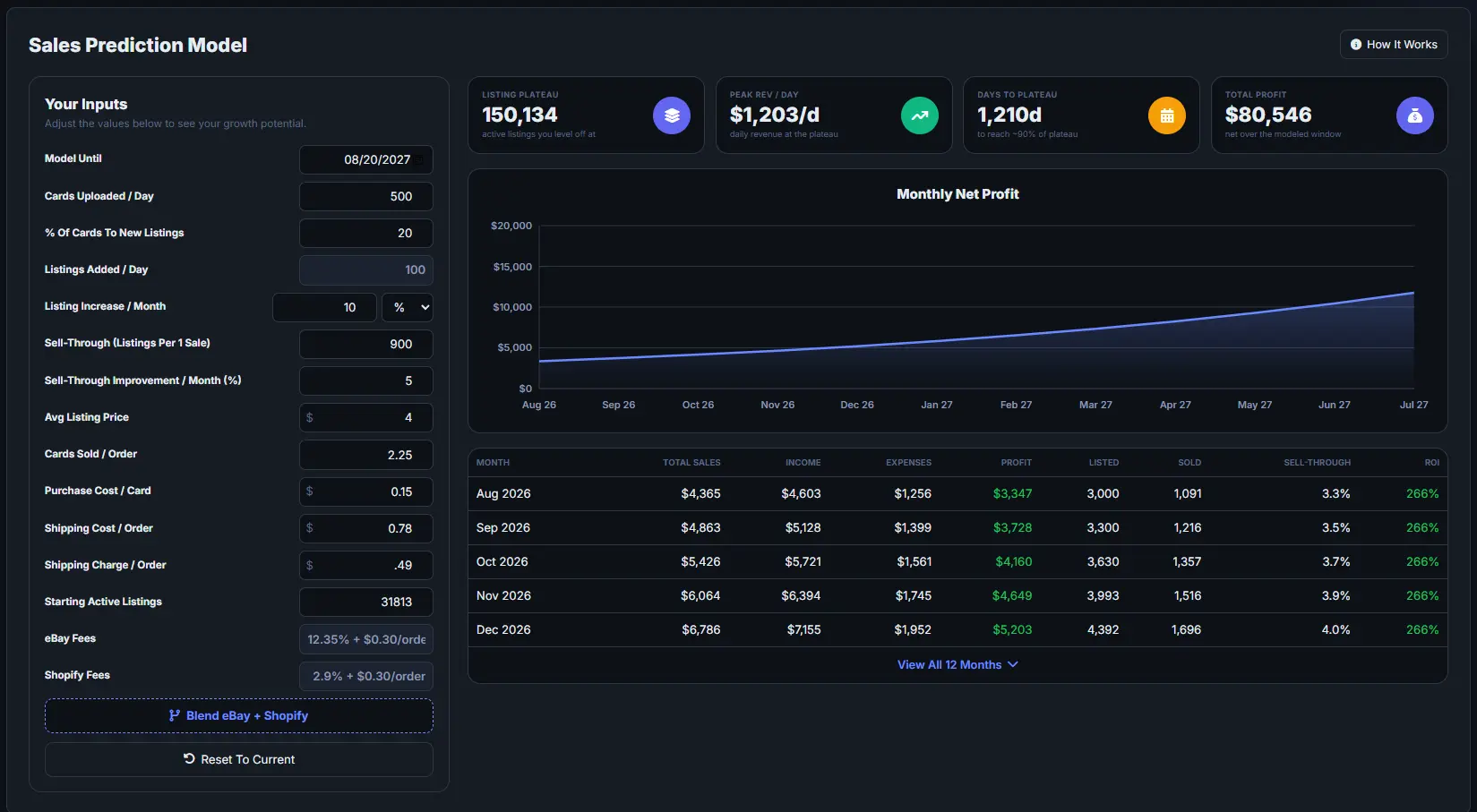
Task: Edit the Starting Active Listings field
Action: (x=366, y=602)
